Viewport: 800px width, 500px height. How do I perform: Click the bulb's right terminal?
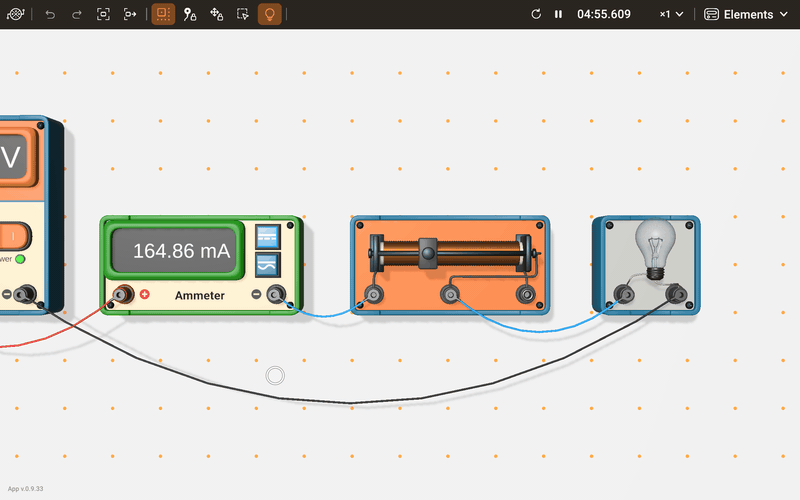point(676,294)
